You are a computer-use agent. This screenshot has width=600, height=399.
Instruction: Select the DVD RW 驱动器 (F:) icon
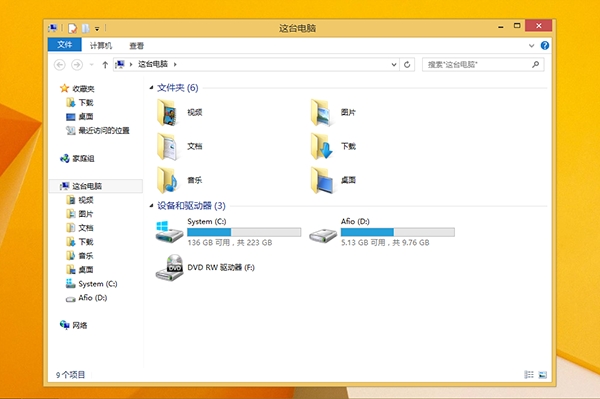tap(170, 267)
